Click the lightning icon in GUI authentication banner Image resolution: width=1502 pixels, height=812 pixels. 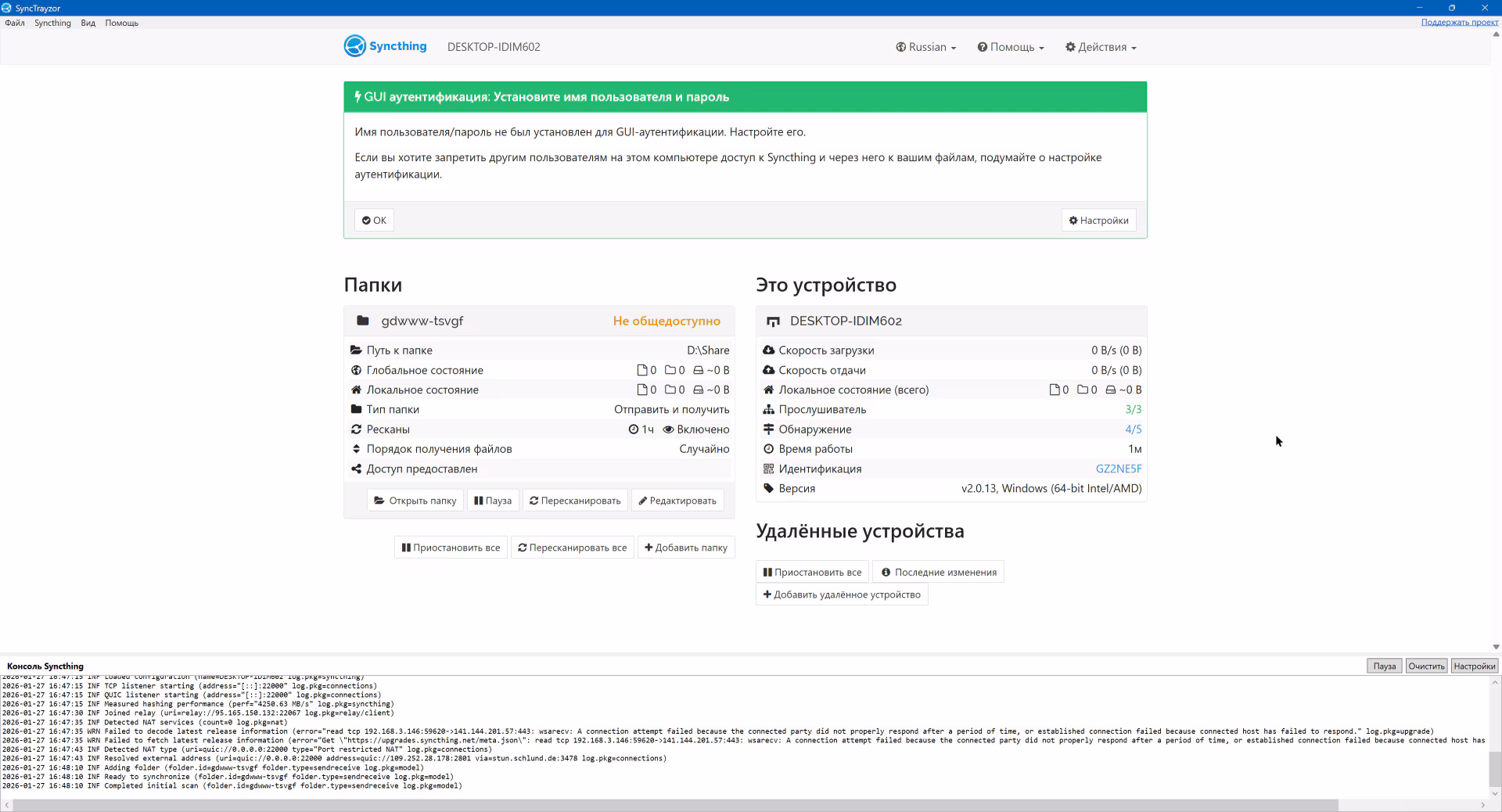coord(358,97)
